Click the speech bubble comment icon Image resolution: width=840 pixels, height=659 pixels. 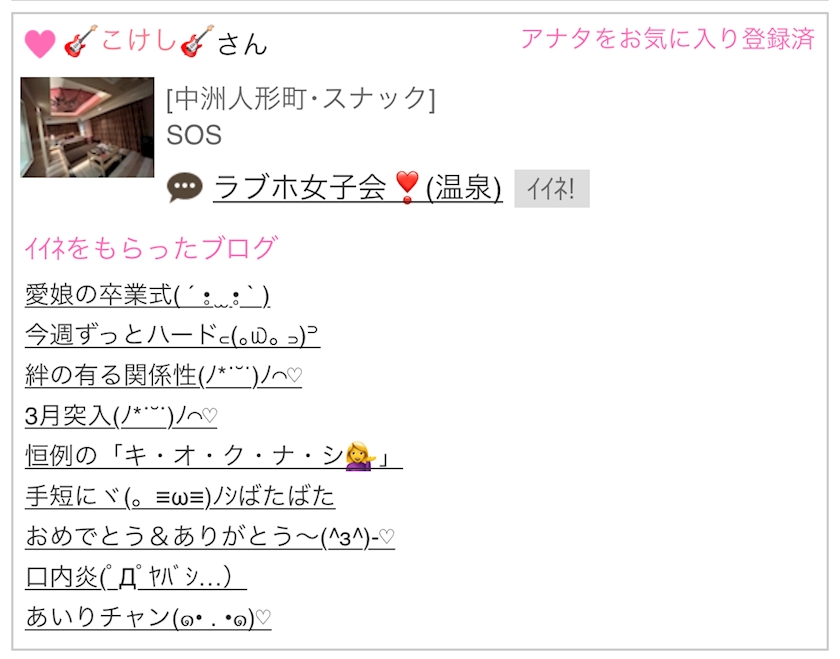[x=185, y=188]
